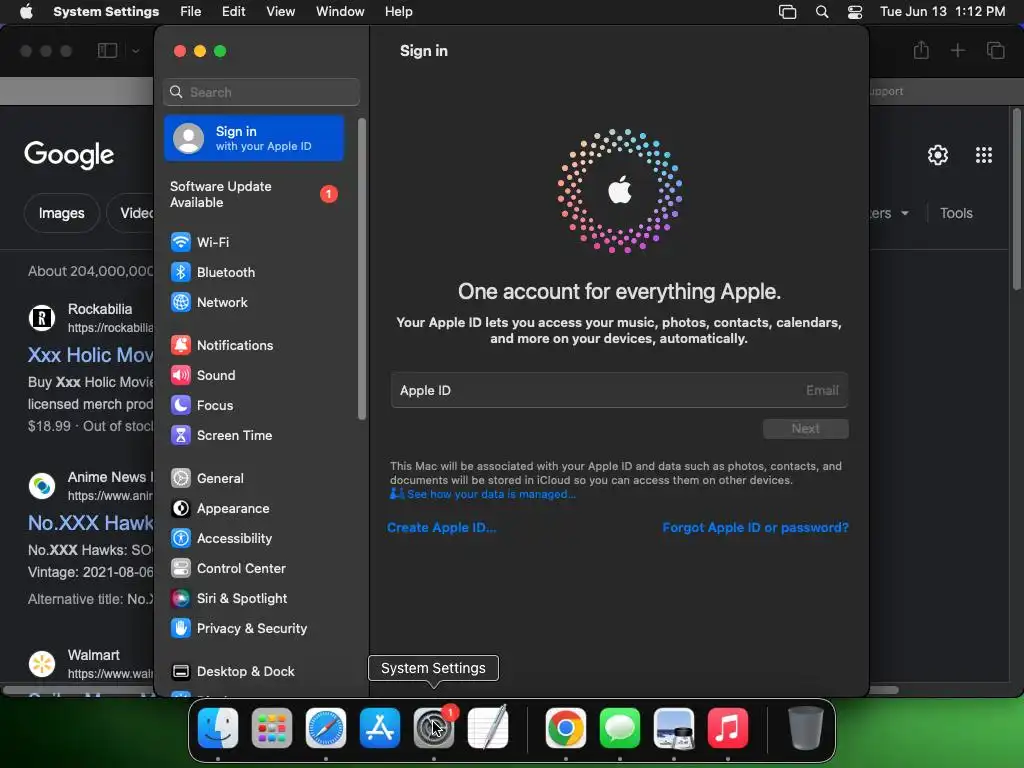The image size is (1024, 768).
Task: Open Launchpad from the Dock
Action: click(272, 728)
